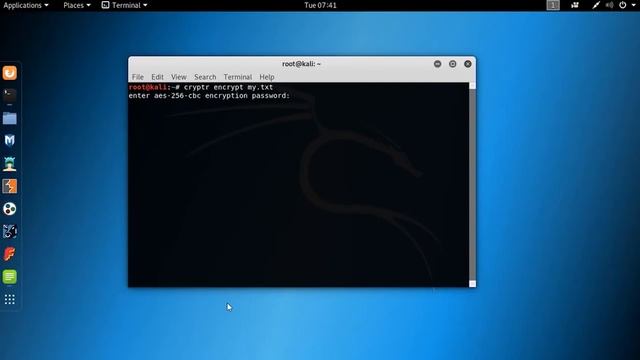Open Help menu in terminal
Image resolution: width=640 pixels, height=360 pixels.
tap(267, 77)
